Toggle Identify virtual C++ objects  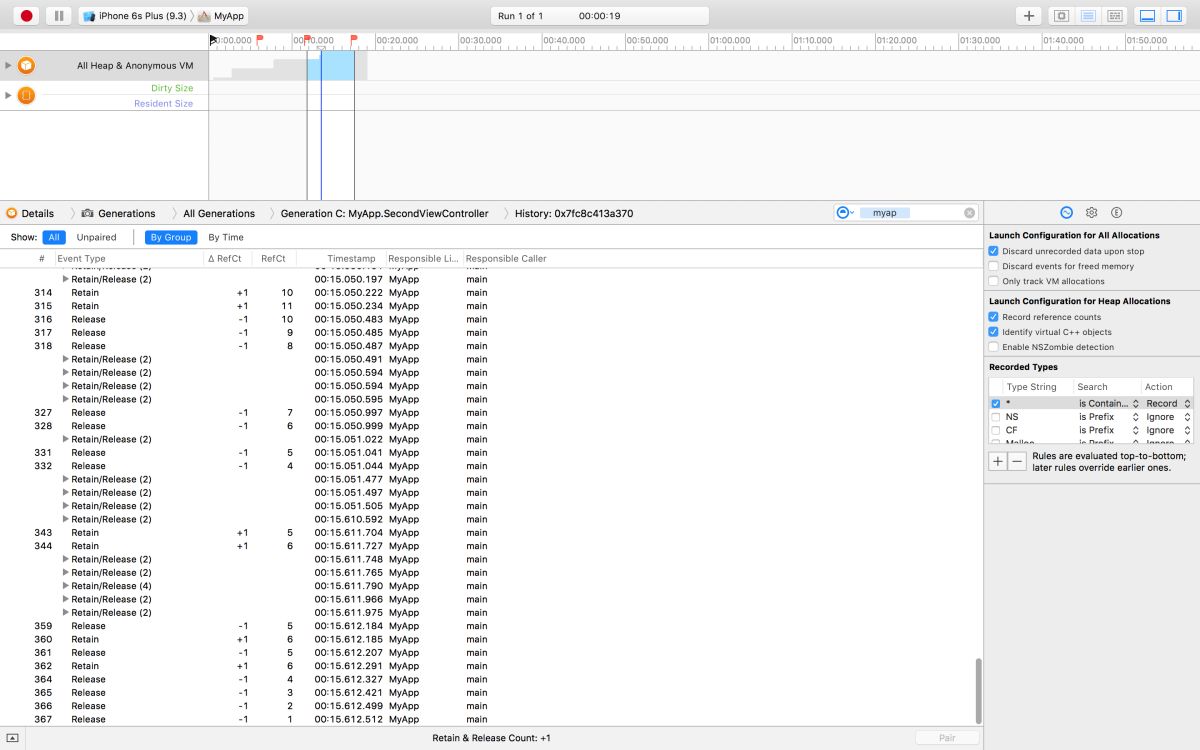tap(993, 332)
